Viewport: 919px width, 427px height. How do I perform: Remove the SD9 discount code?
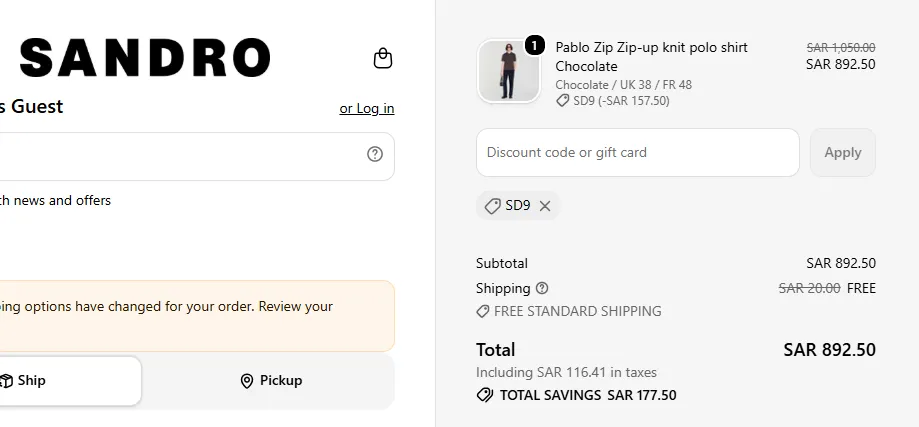coord(545,206)
